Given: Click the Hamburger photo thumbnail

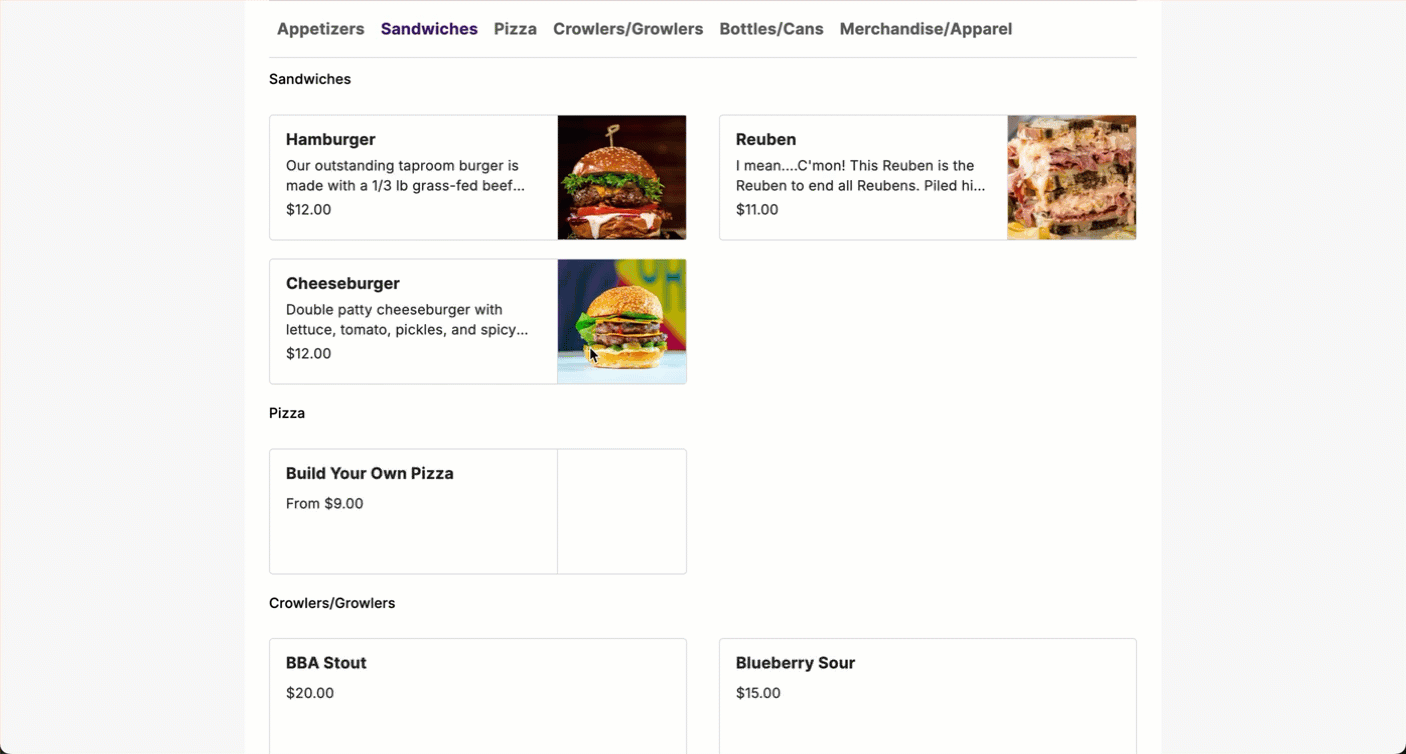Looking at the screenshot, I should click(x=621, y=177).
